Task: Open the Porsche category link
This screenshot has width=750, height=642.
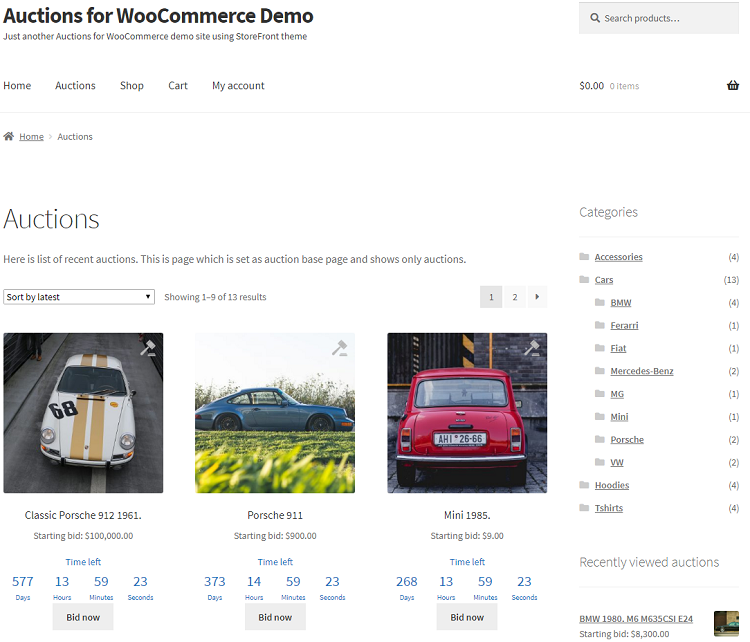Action: [627, 440]
